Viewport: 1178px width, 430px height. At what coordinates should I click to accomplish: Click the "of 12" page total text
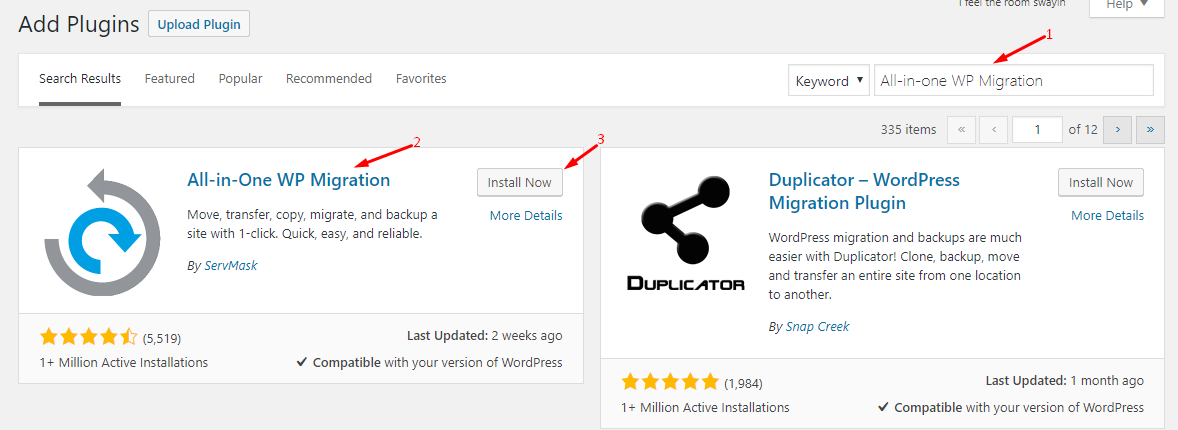point(1083,129)
